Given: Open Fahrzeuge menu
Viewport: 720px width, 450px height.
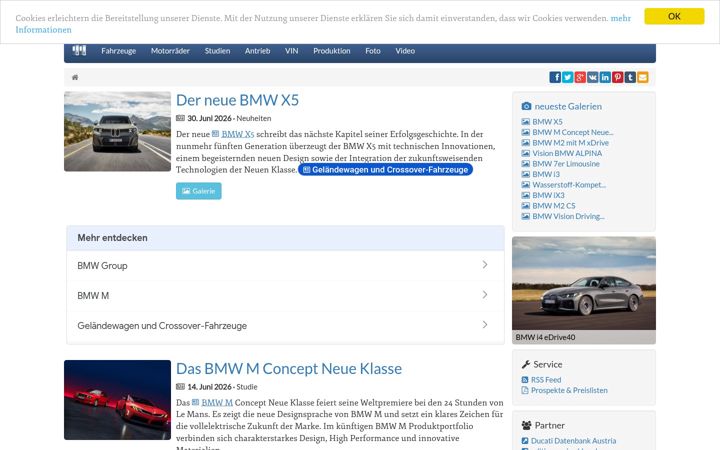Looking at the screenshot, I should pos(118,51).
